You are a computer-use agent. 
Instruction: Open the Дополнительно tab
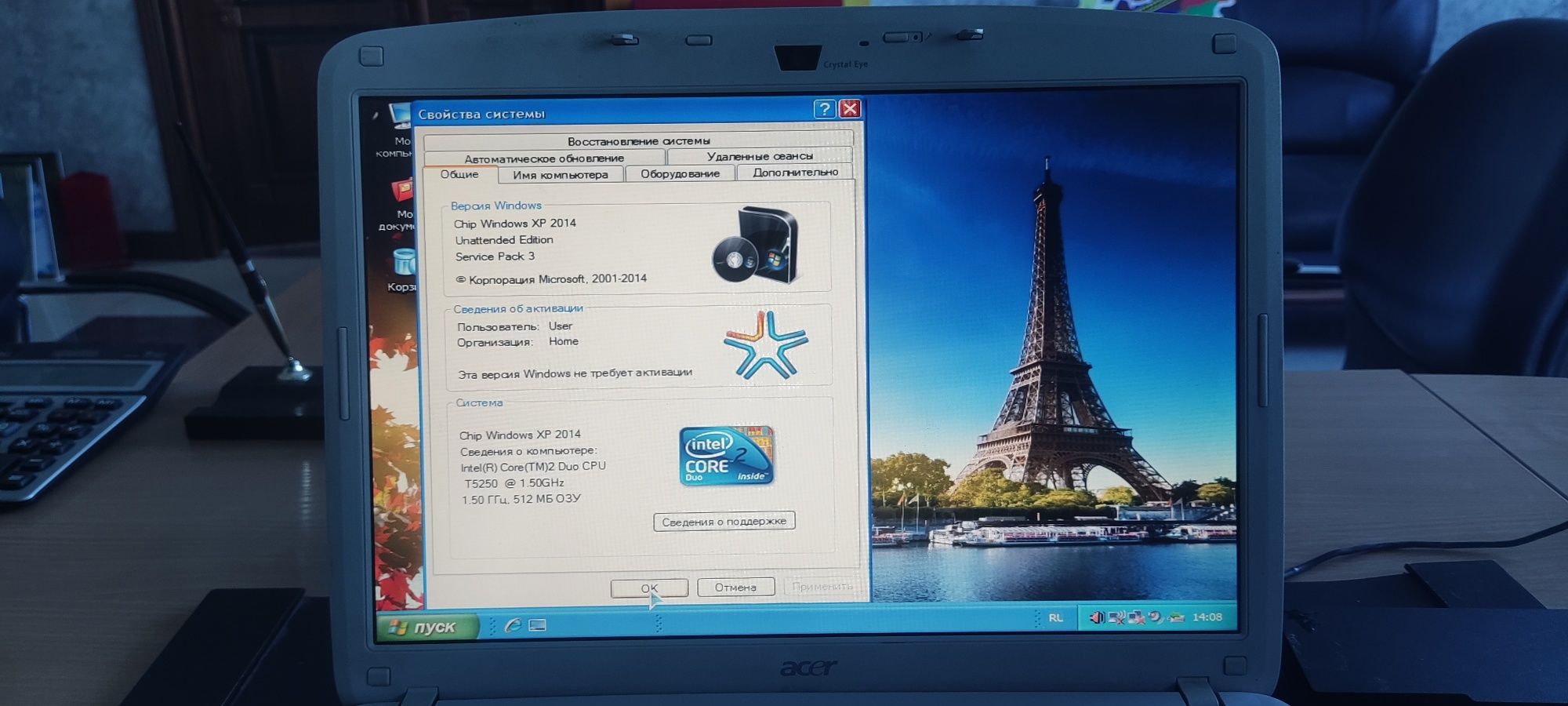tap(796, 173)
